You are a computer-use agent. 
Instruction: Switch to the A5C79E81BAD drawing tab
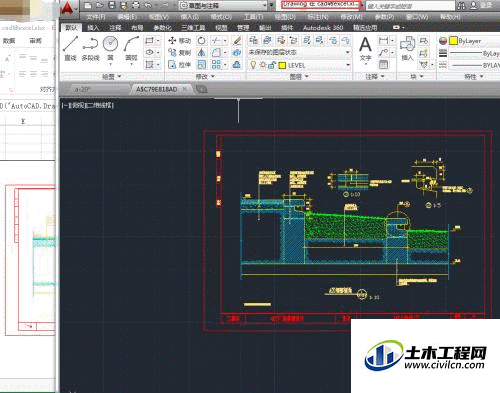click(x=157, y=89)
